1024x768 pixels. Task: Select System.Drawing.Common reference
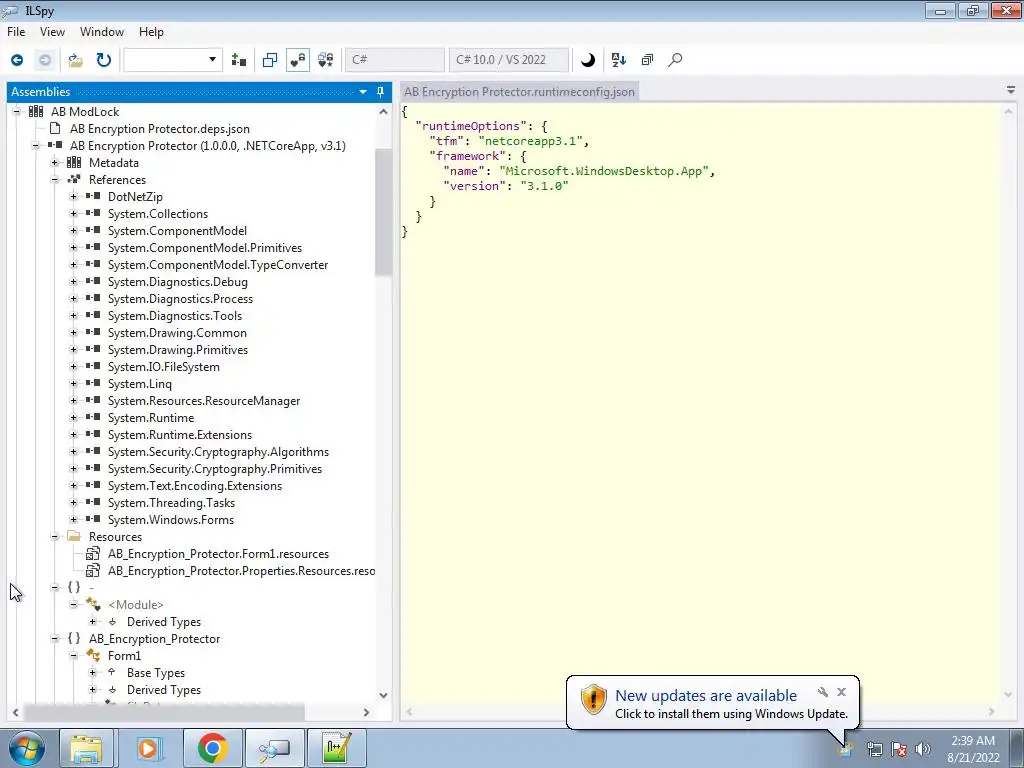click(x=177, y=333)
